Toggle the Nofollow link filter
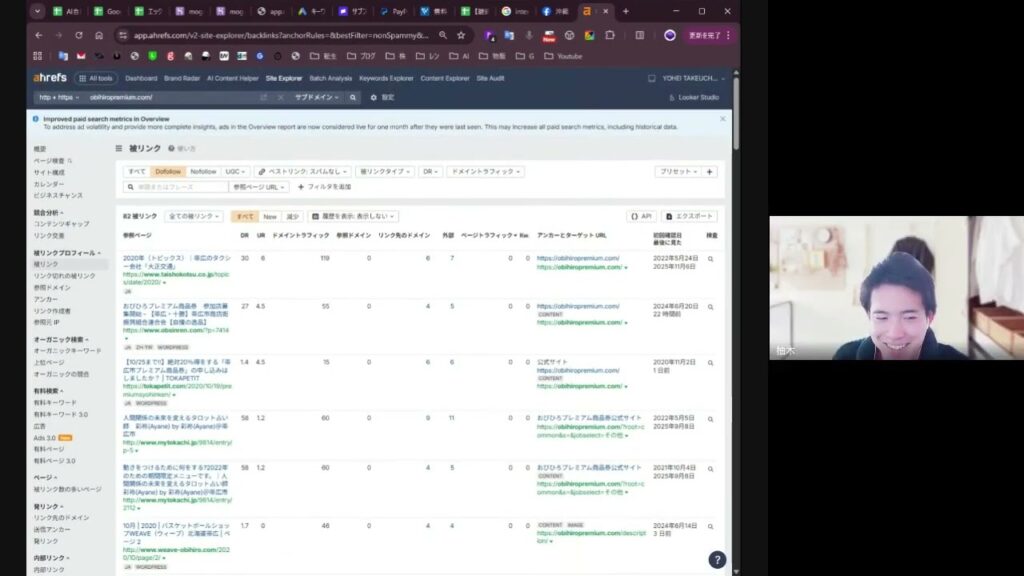Viewport: 1024px width, 576px height. pos(203,171)
